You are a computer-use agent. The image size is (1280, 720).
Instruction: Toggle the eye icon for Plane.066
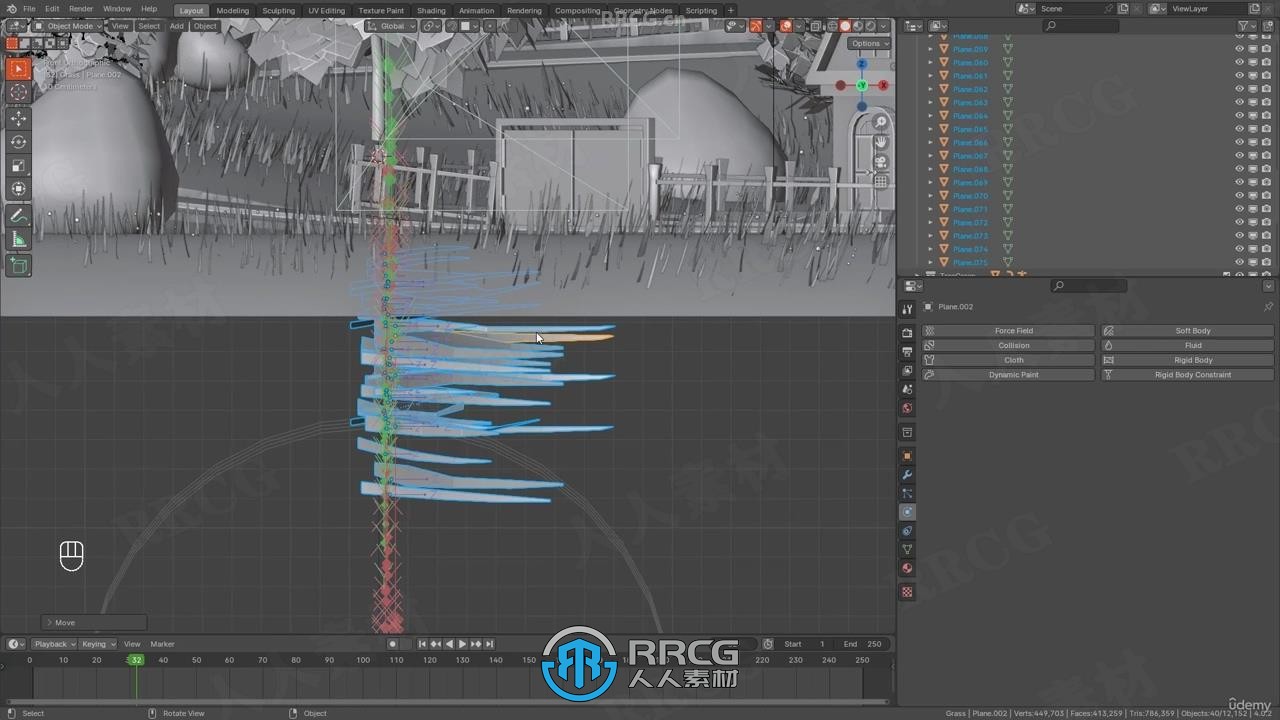click(1239, 143)
